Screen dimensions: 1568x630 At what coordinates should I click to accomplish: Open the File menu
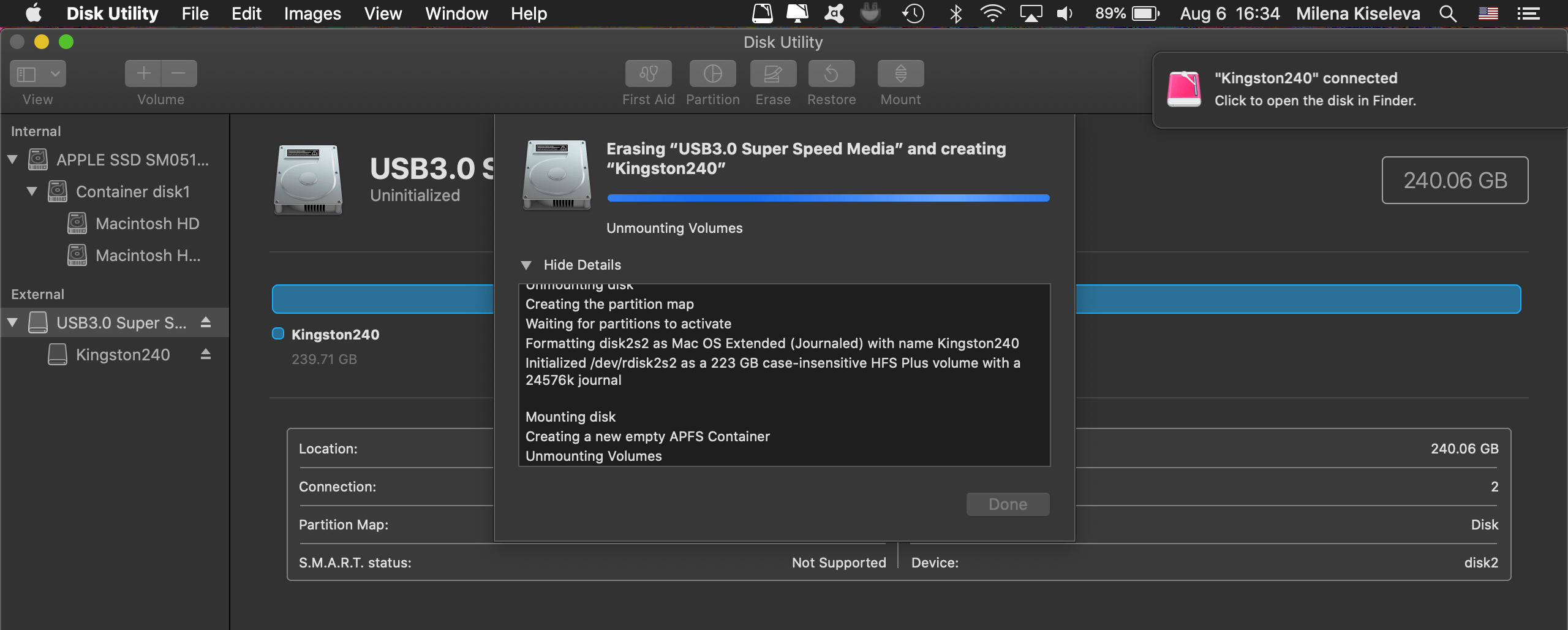pos(195,13)
